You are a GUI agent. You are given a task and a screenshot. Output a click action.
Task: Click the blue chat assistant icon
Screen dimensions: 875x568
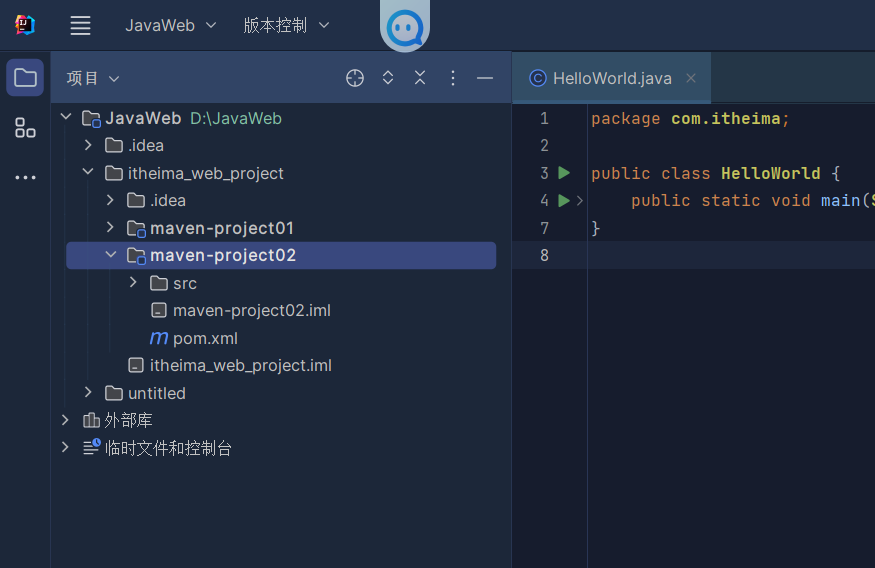click(405, 27)
